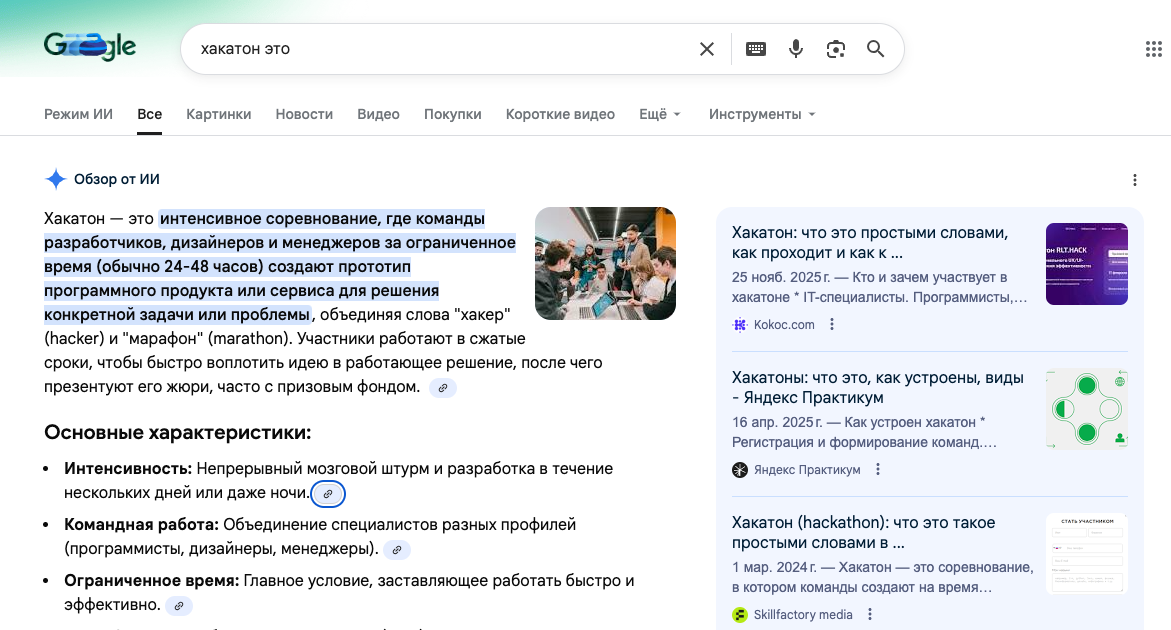The image size is (1171, 630).
Task: Switch to the Картинки tab
Action: [218, 114]
